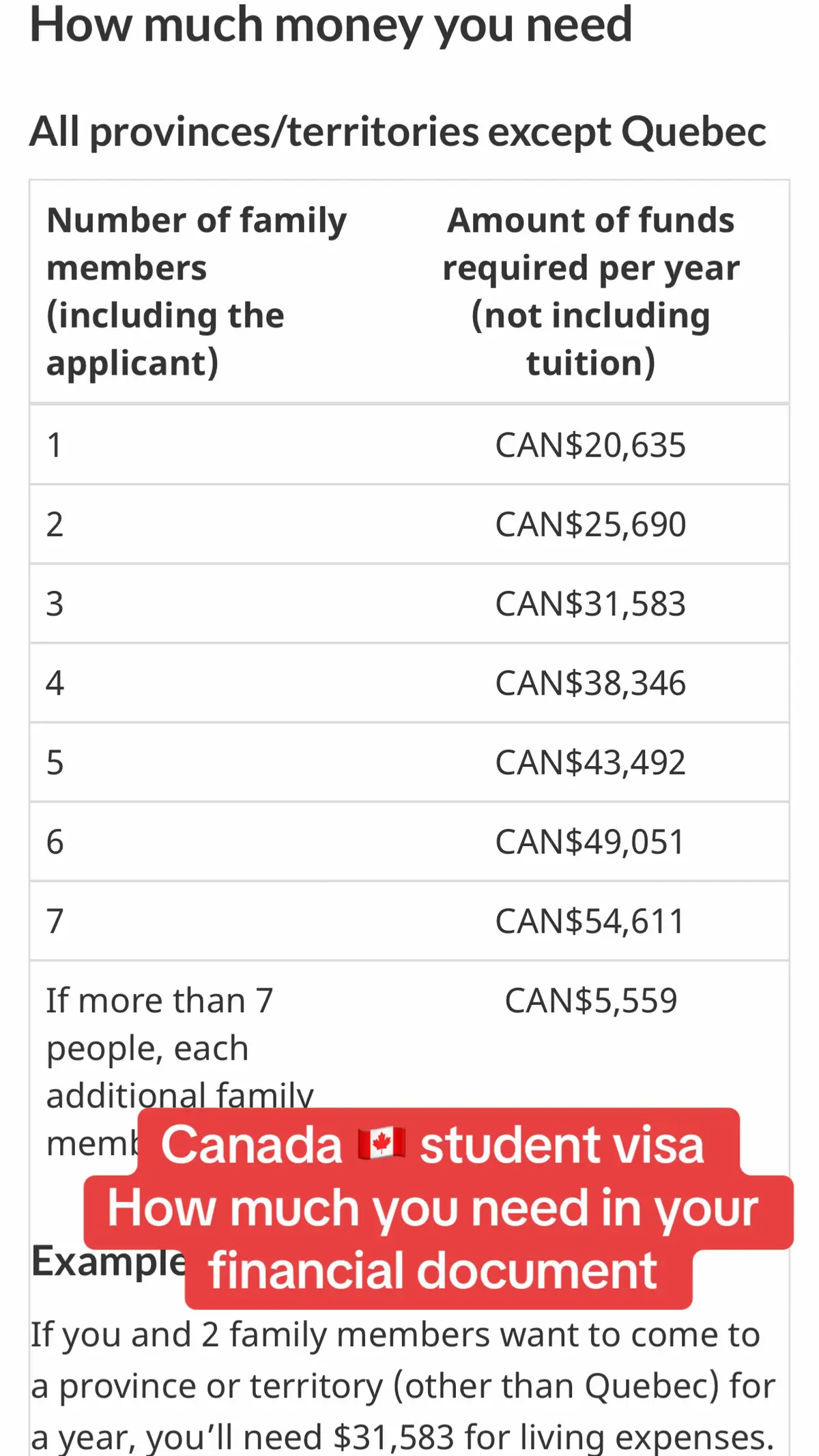Select the CAN$38,346 amount cell
The image size is (819, 1456).
(590, 683)
